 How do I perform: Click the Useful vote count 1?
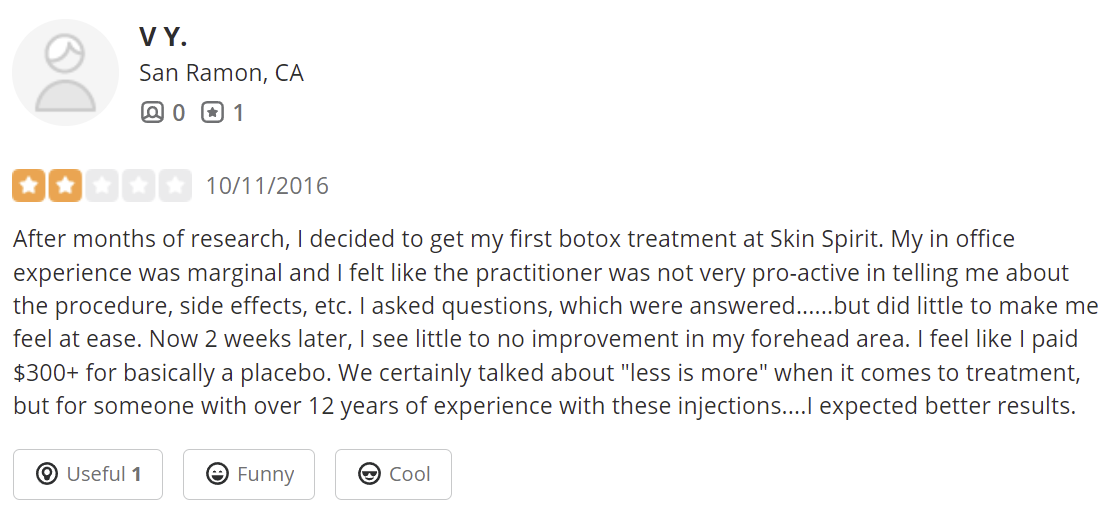136,474
